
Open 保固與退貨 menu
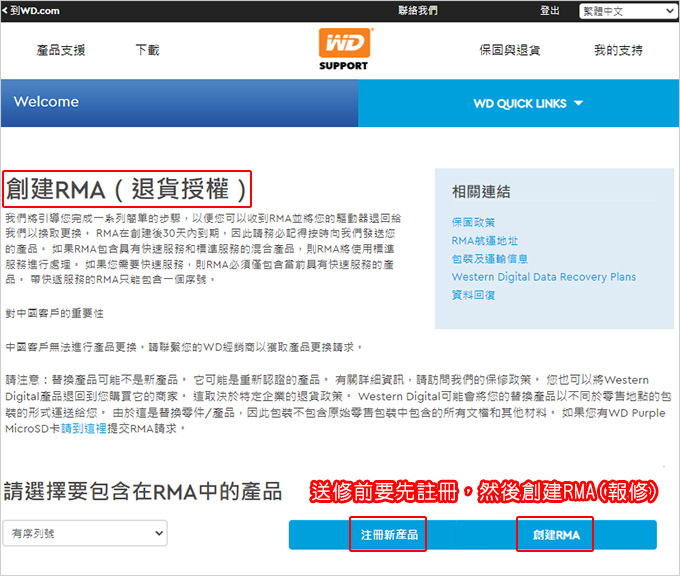click(510, 50)
